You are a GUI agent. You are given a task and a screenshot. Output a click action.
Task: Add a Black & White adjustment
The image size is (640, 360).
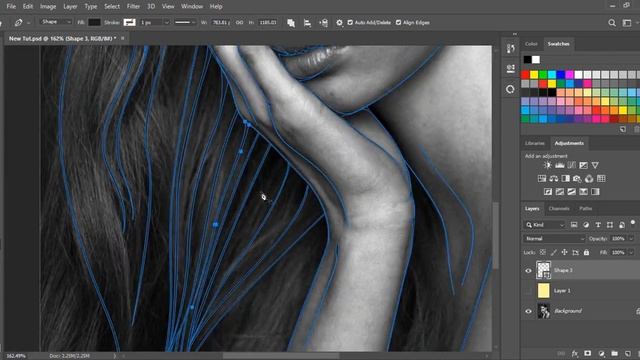[x=565, y=178]
